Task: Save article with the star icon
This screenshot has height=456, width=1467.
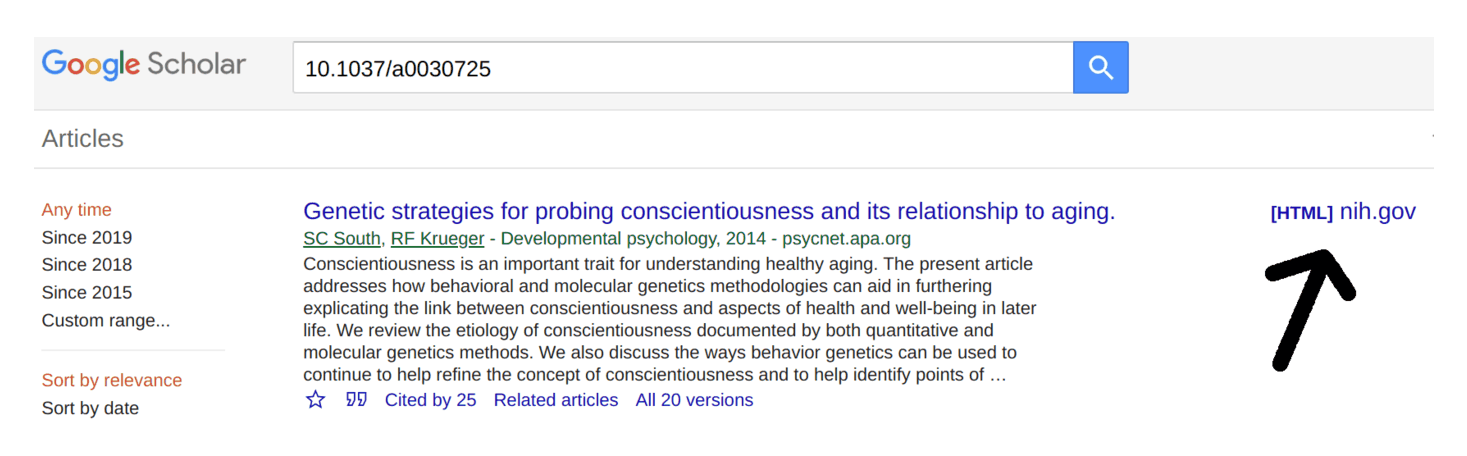Action: (316, 400)
